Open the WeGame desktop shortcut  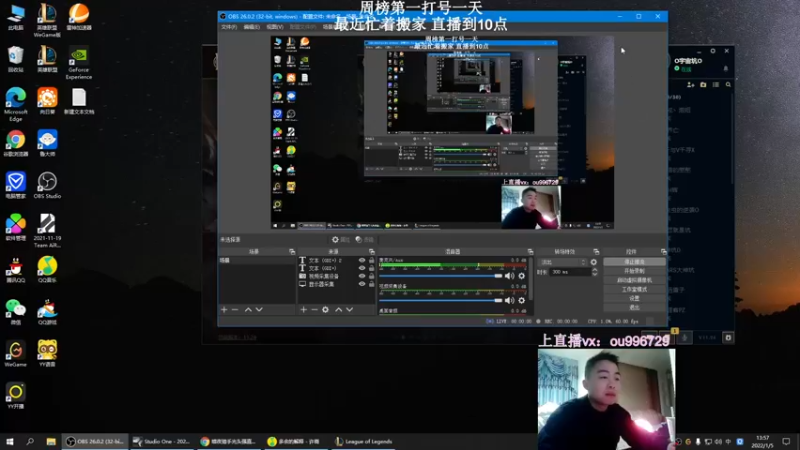tap(15, 354)
